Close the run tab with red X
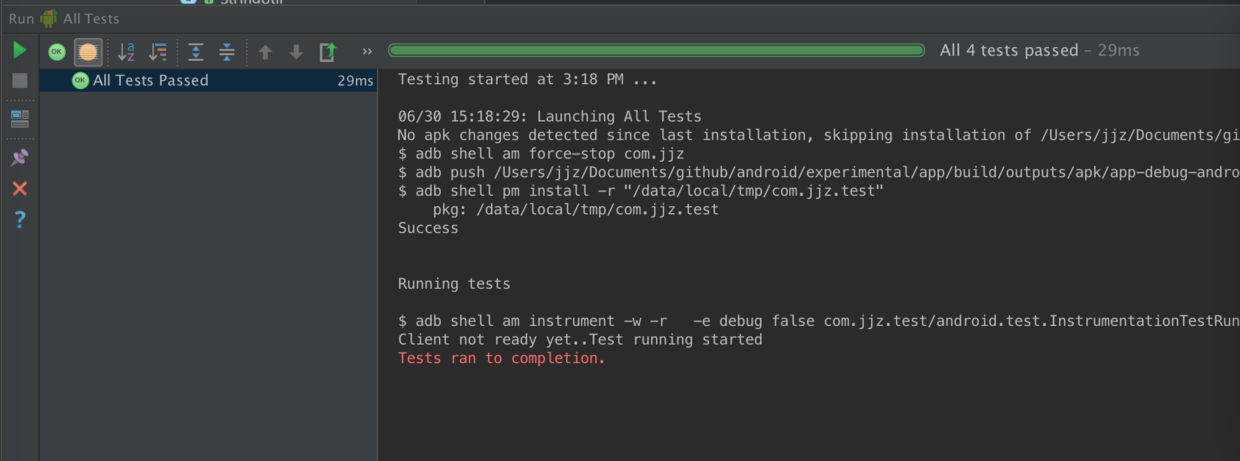The image size is (1240, 461). pos(19,188)
